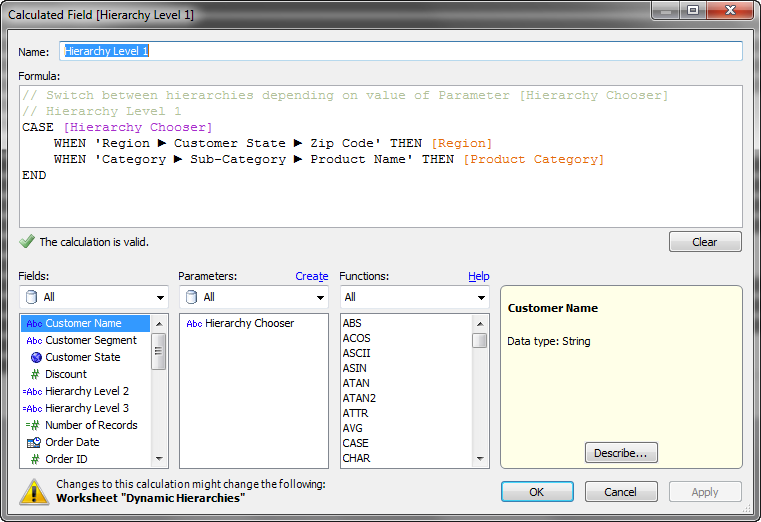Click Functions list scroll down arrow

click(480, 458)
